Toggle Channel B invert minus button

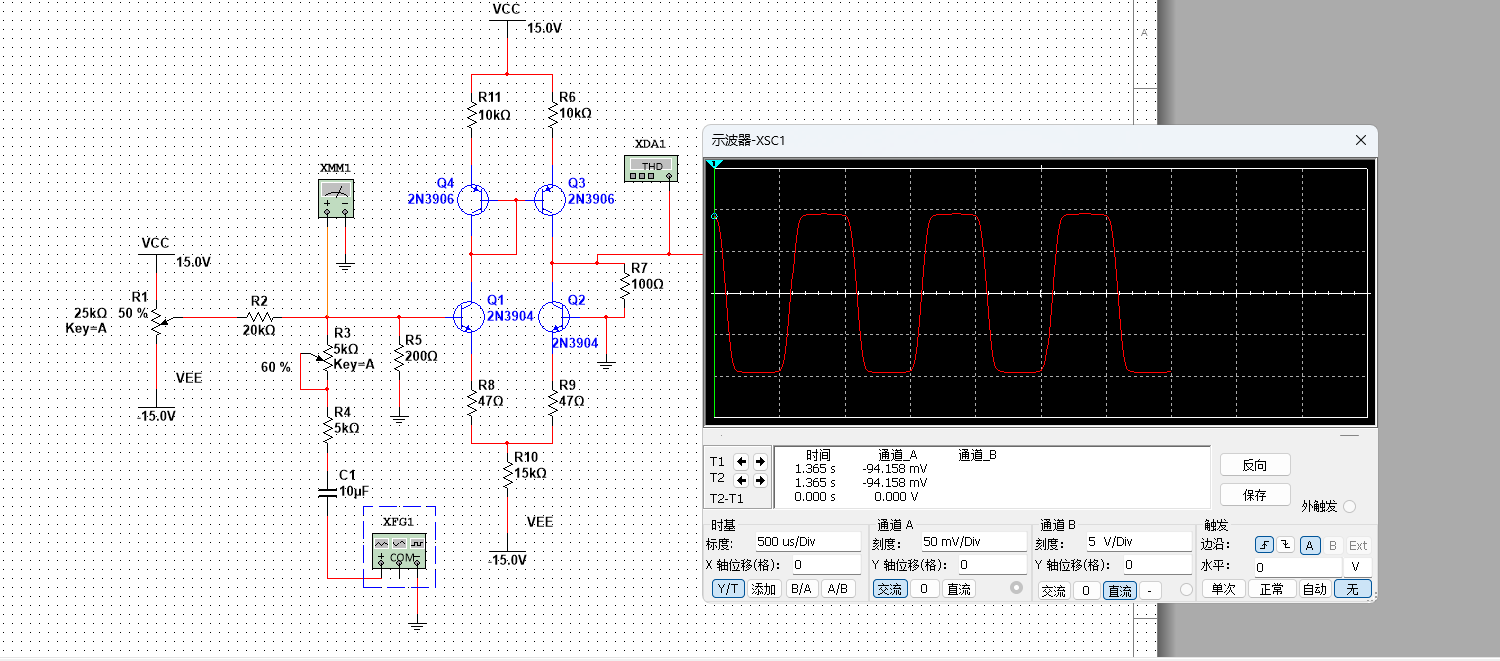point(1151,591)
